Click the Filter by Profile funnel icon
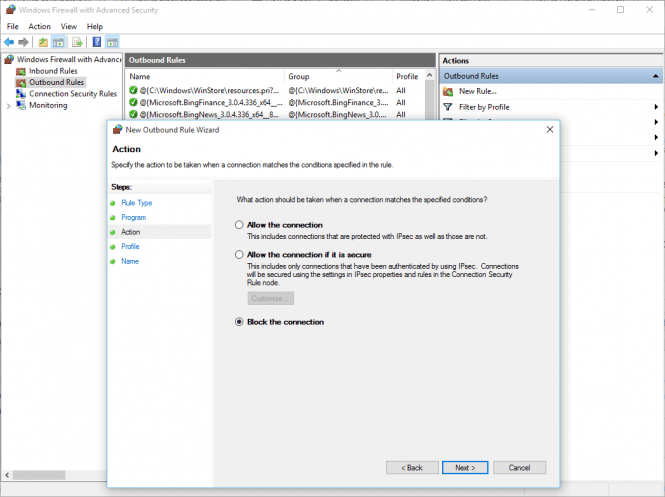Screen dimensions: 665x497 click(449, 107)
